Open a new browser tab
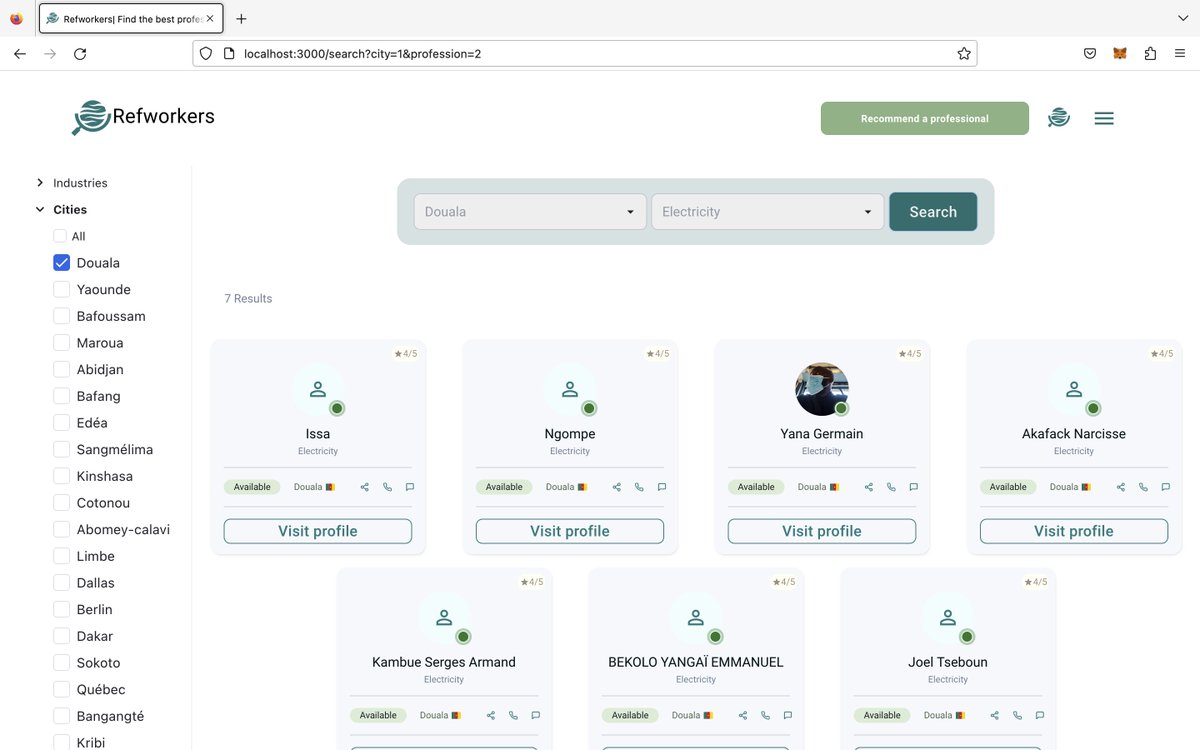Image resolution: width=1200 pixels, height=750 pixels. point(241,19)
